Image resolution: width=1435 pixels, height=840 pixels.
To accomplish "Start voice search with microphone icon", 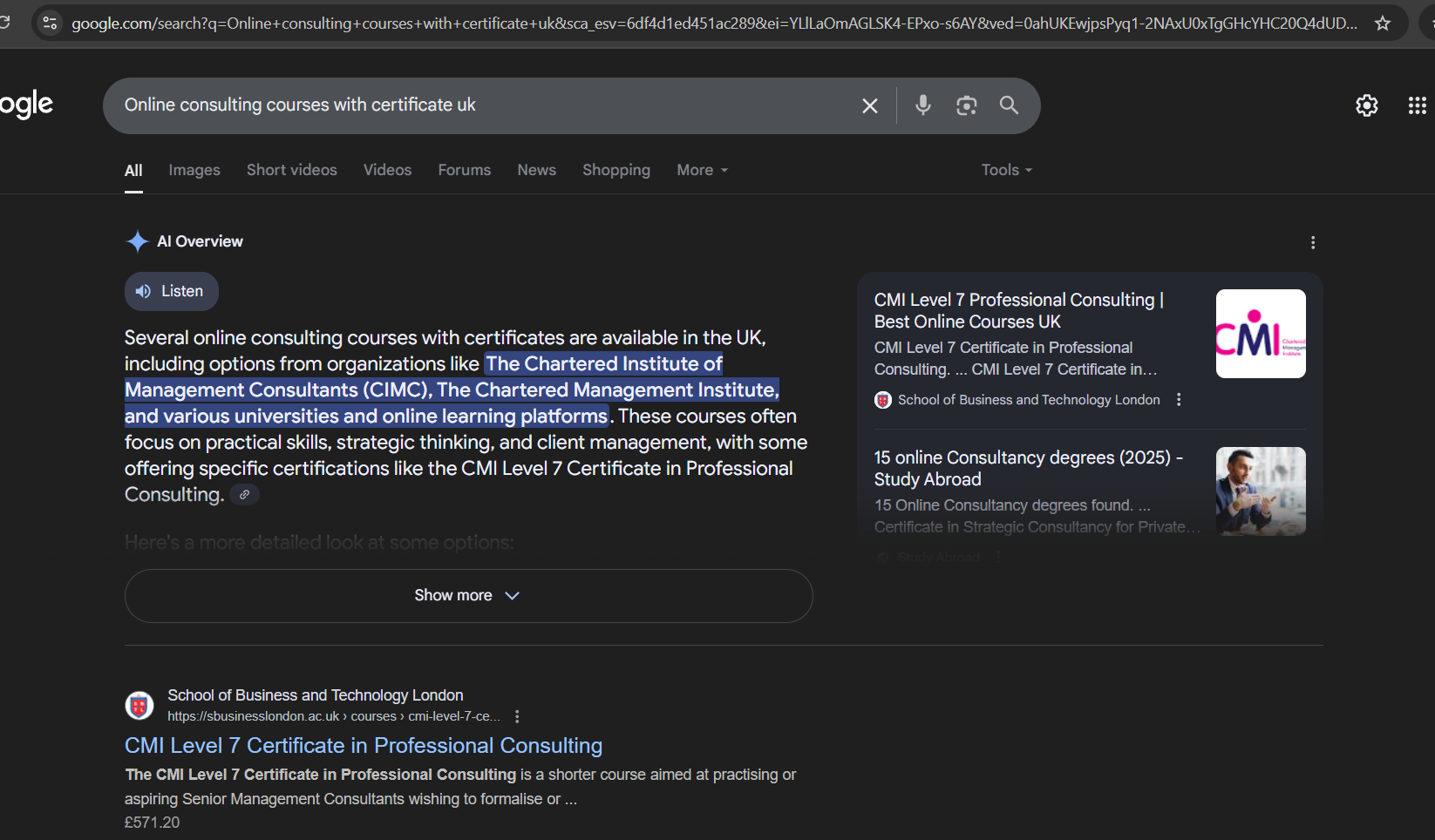I will 922,105.
